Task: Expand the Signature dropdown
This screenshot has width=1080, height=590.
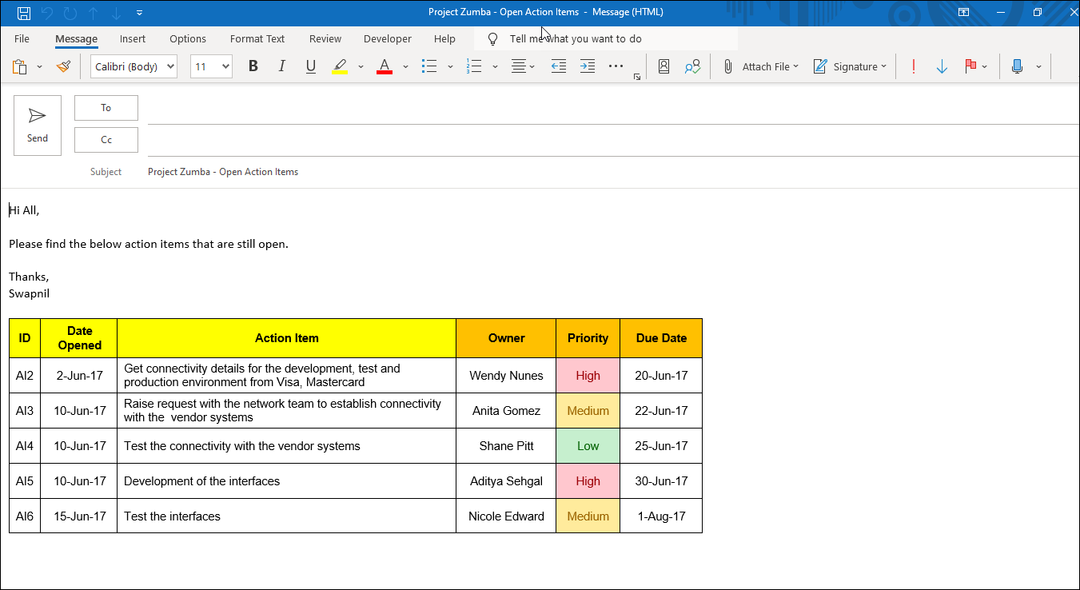Action: [849, 67]
